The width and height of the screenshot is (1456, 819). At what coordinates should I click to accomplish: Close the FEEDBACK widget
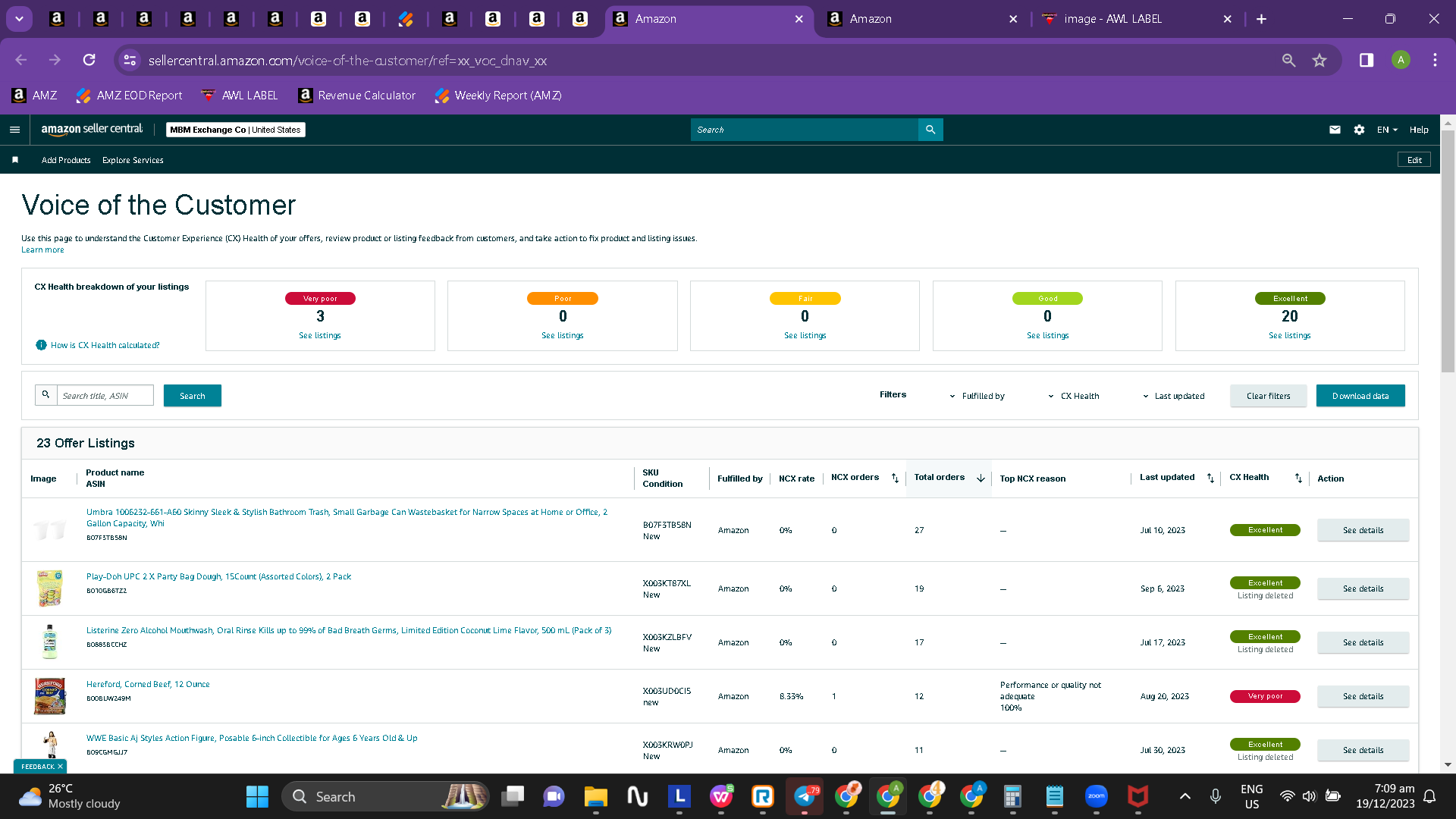[x=61, y=767]
